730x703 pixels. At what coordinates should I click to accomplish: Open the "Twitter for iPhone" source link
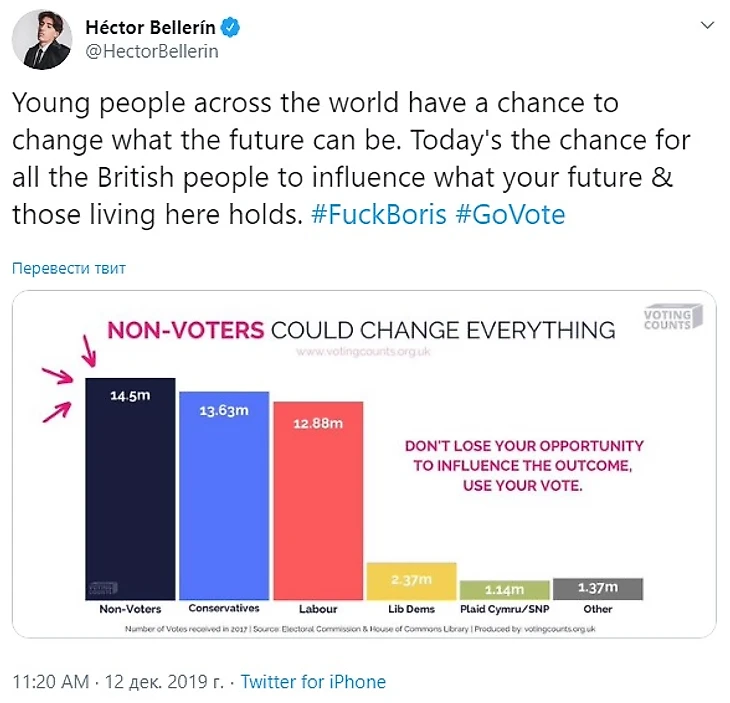pyautogui.click(x=313, y=682)
